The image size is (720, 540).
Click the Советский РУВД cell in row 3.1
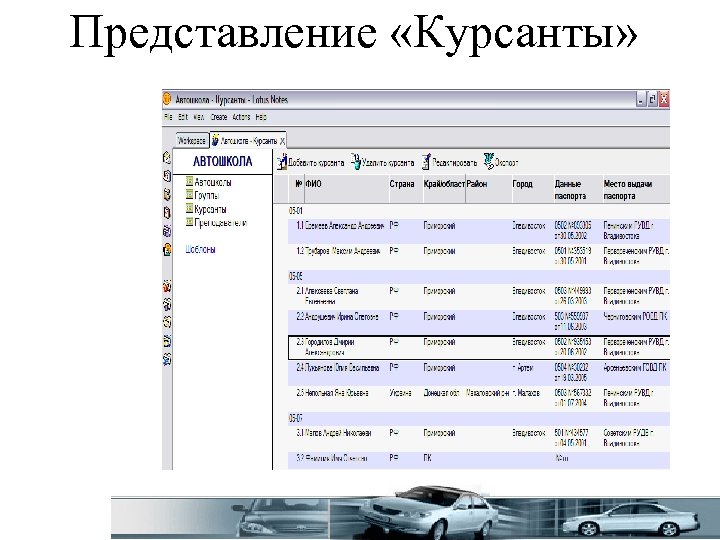click(x=628, y=438)
